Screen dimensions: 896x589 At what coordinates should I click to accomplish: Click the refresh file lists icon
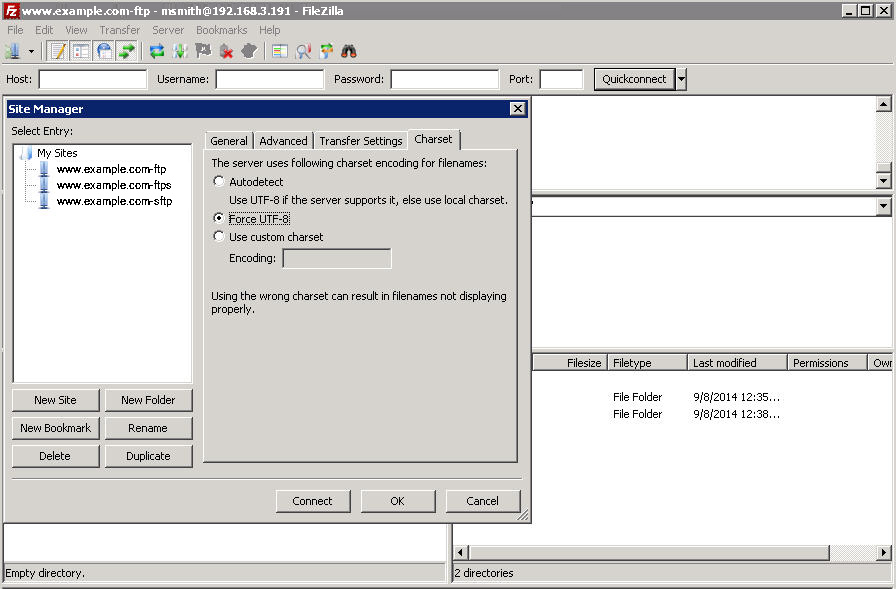(x=157, y=51)
